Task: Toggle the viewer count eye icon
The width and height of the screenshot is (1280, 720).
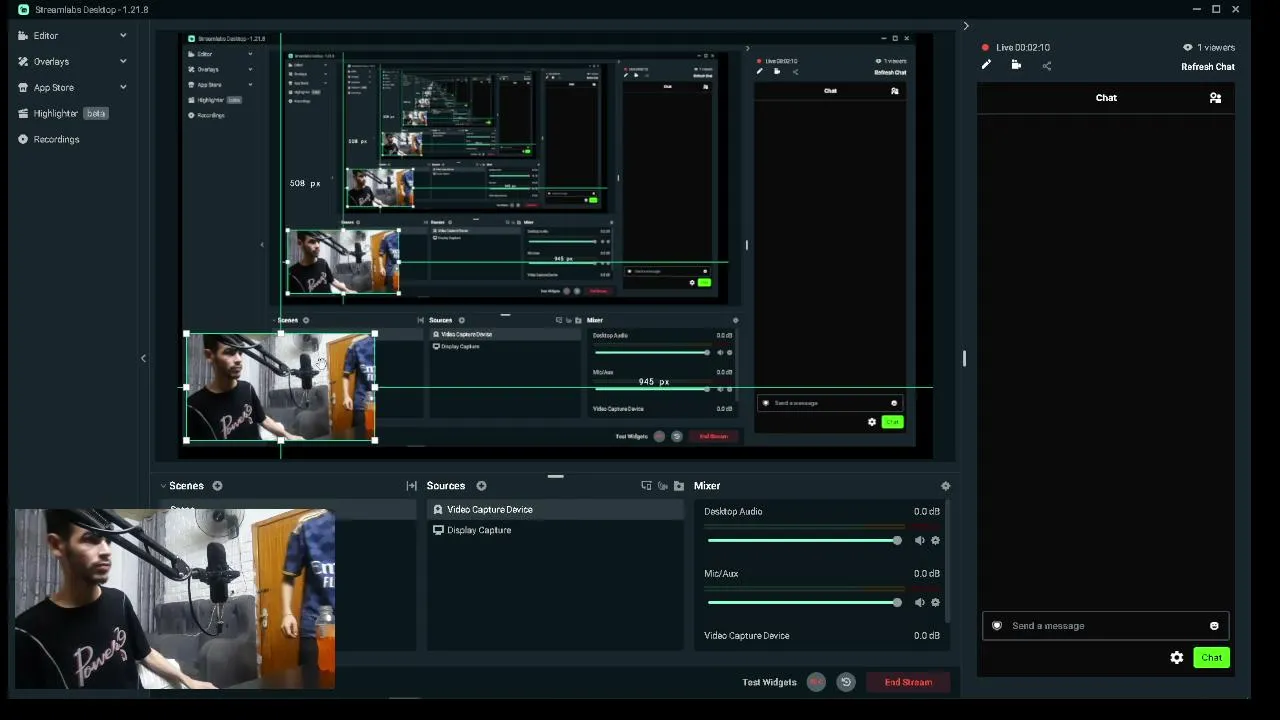Action: point(1187,48)
